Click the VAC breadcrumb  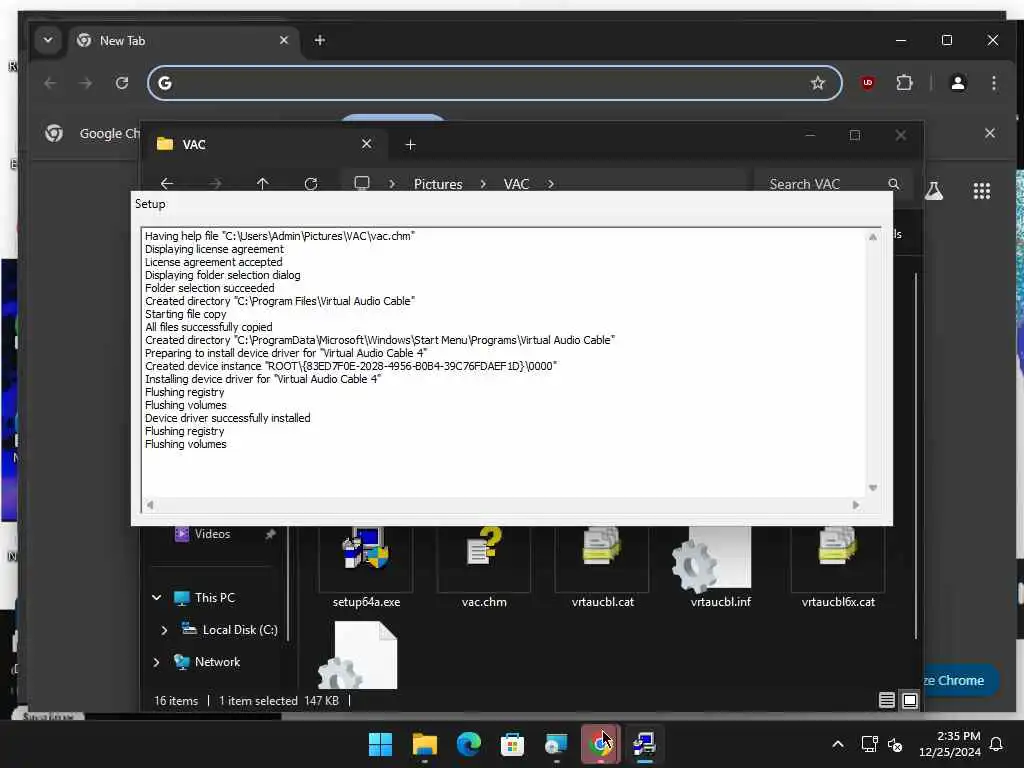click(x=516, y=184)
